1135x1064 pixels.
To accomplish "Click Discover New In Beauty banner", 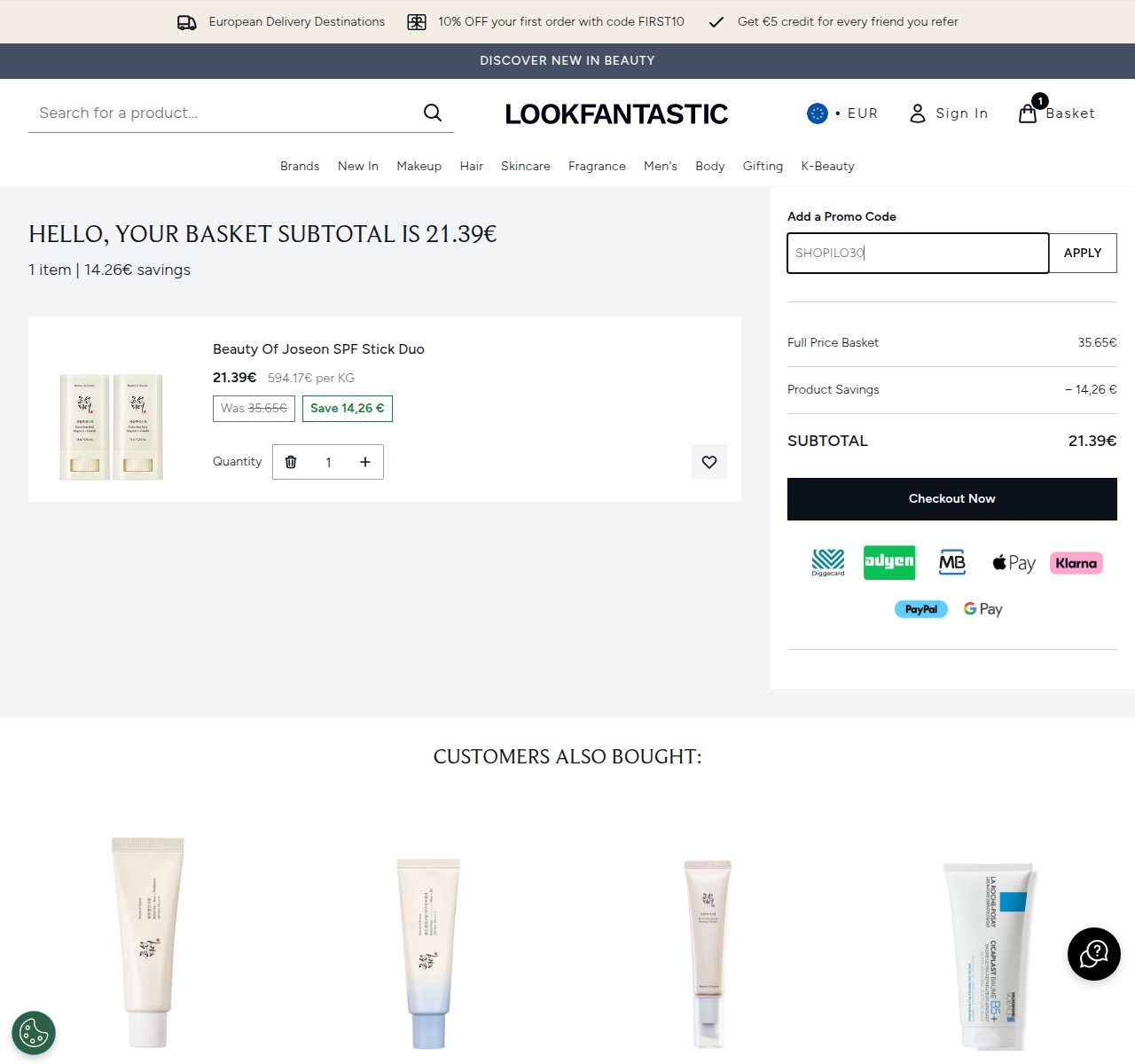I will 567,61.
